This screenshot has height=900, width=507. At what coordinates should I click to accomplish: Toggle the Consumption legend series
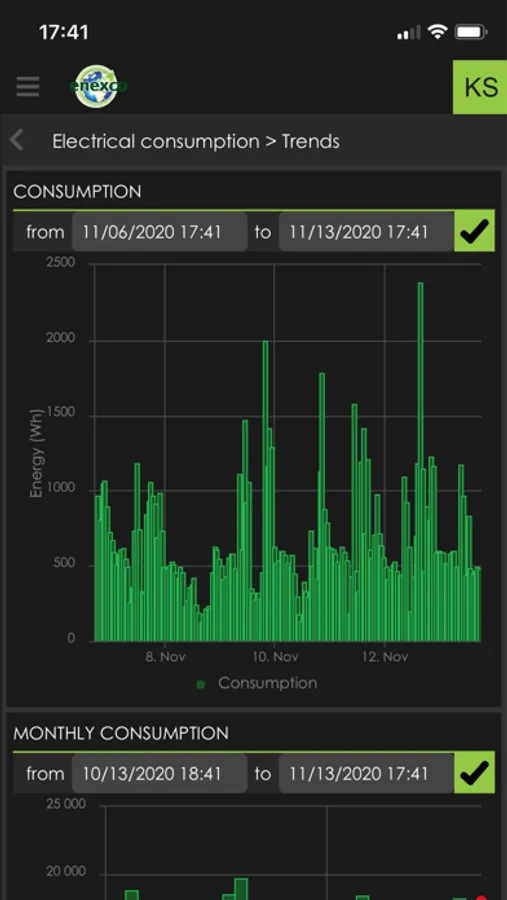point(257,684)
